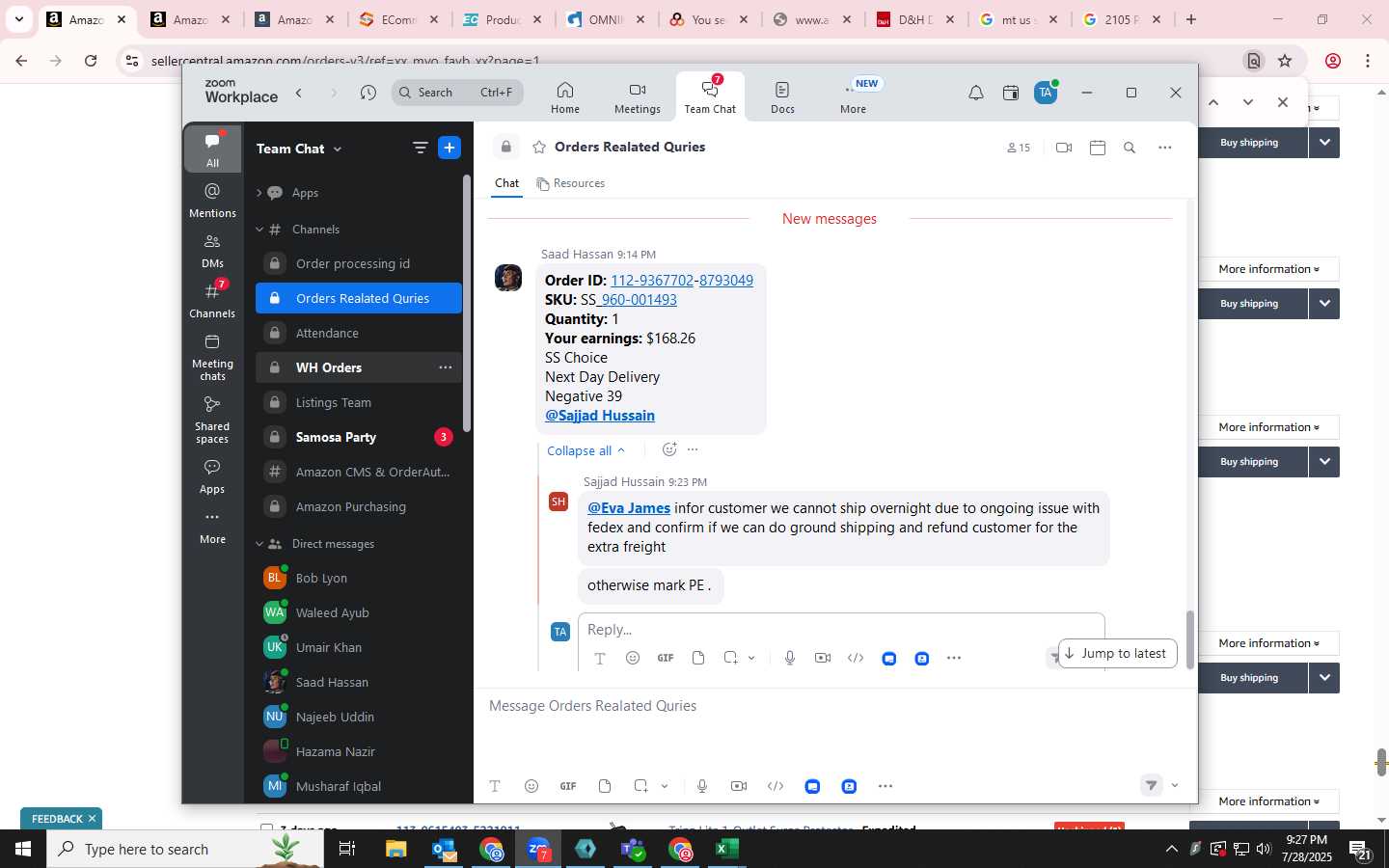Open Shared spaces sidebar icon
The width and height of the screenshot is (1389, 868).
point(212,419)
